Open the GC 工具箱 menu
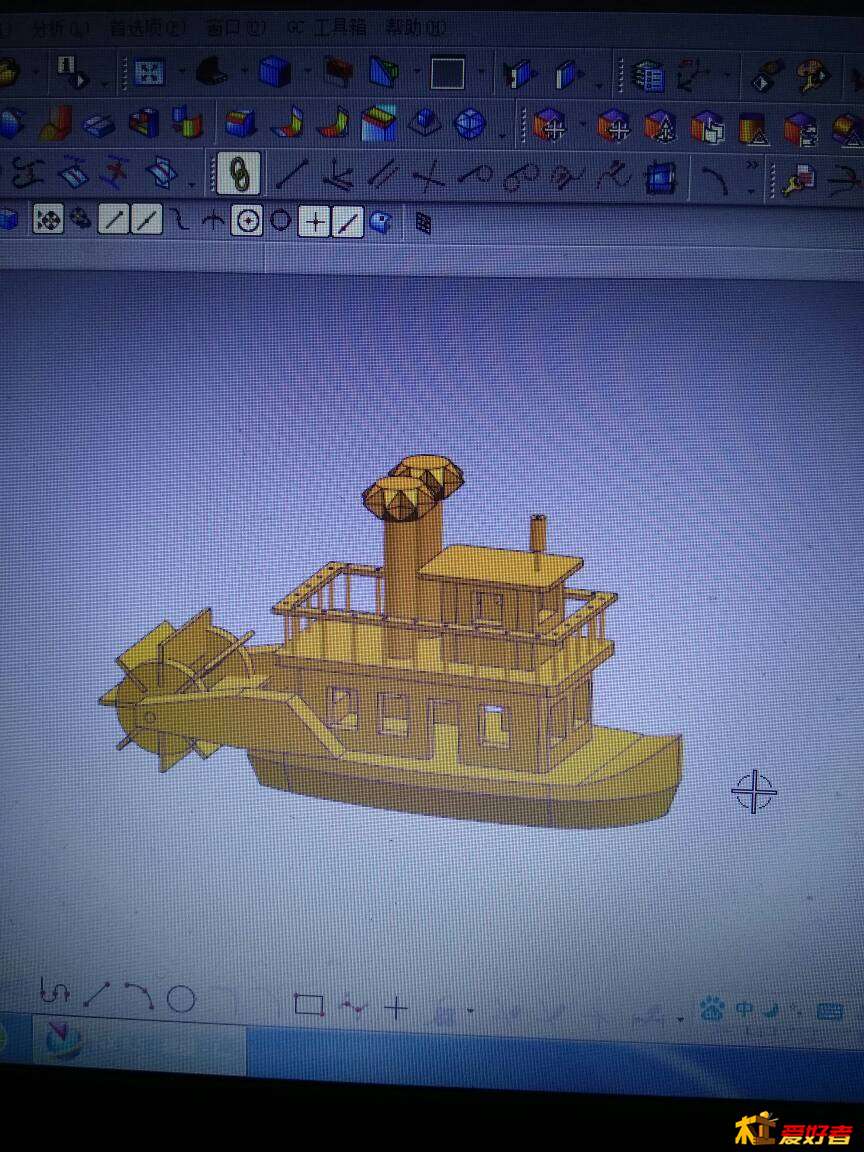The height and width of the screenshot is (1152, 864). (x=326, y=29)
